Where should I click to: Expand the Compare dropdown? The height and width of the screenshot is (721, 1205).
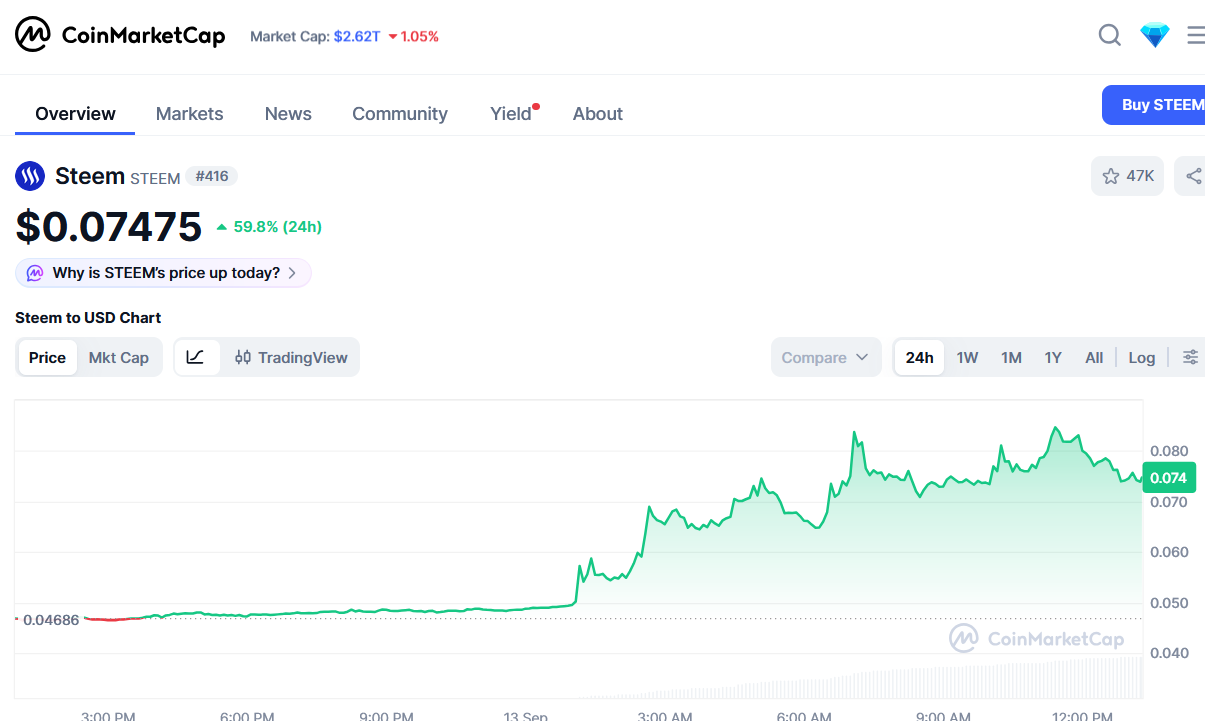(826, 357)
